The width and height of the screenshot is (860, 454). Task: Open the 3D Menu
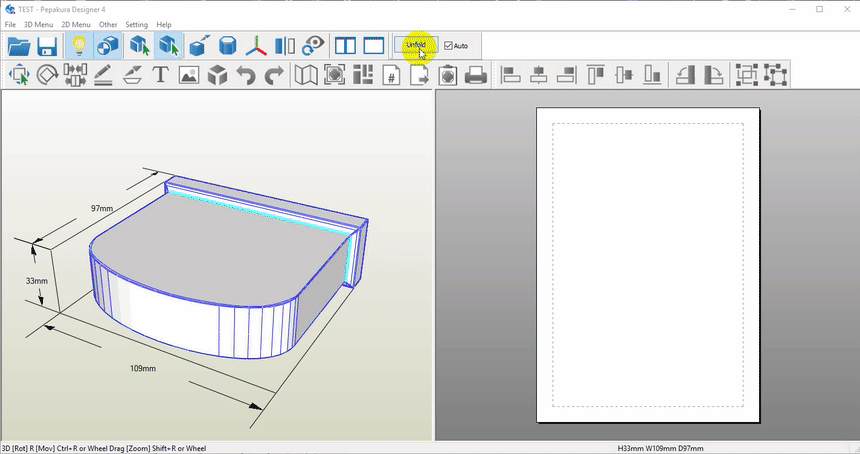(37, 24)
